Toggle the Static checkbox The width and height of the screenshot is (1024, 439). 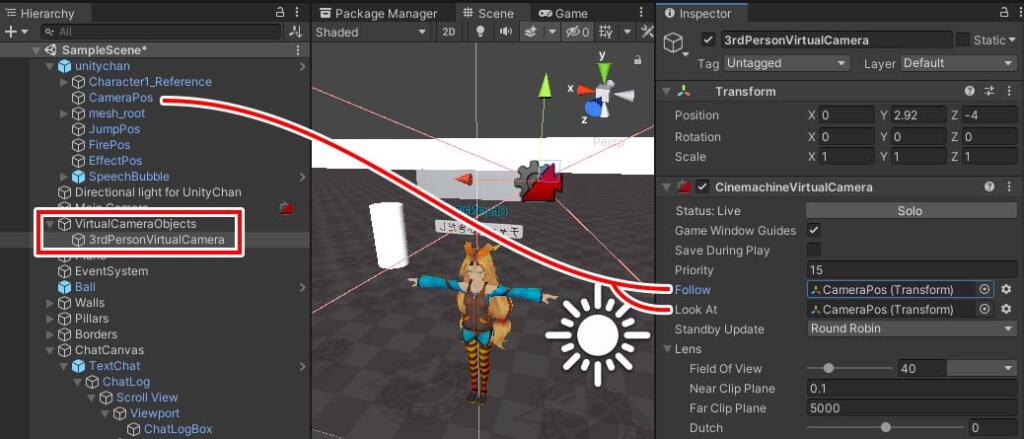tap(963, 41)
